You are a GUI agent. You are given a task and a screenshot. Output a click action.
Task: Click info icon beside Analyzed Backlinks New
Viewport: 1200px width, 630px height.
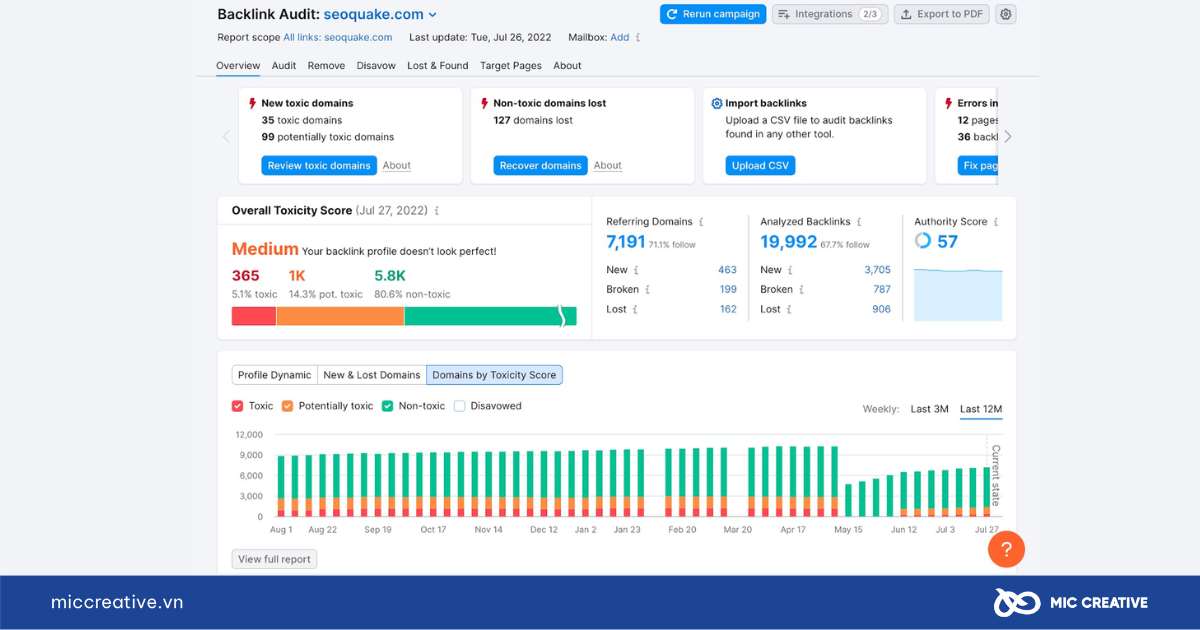click(791, 270)
